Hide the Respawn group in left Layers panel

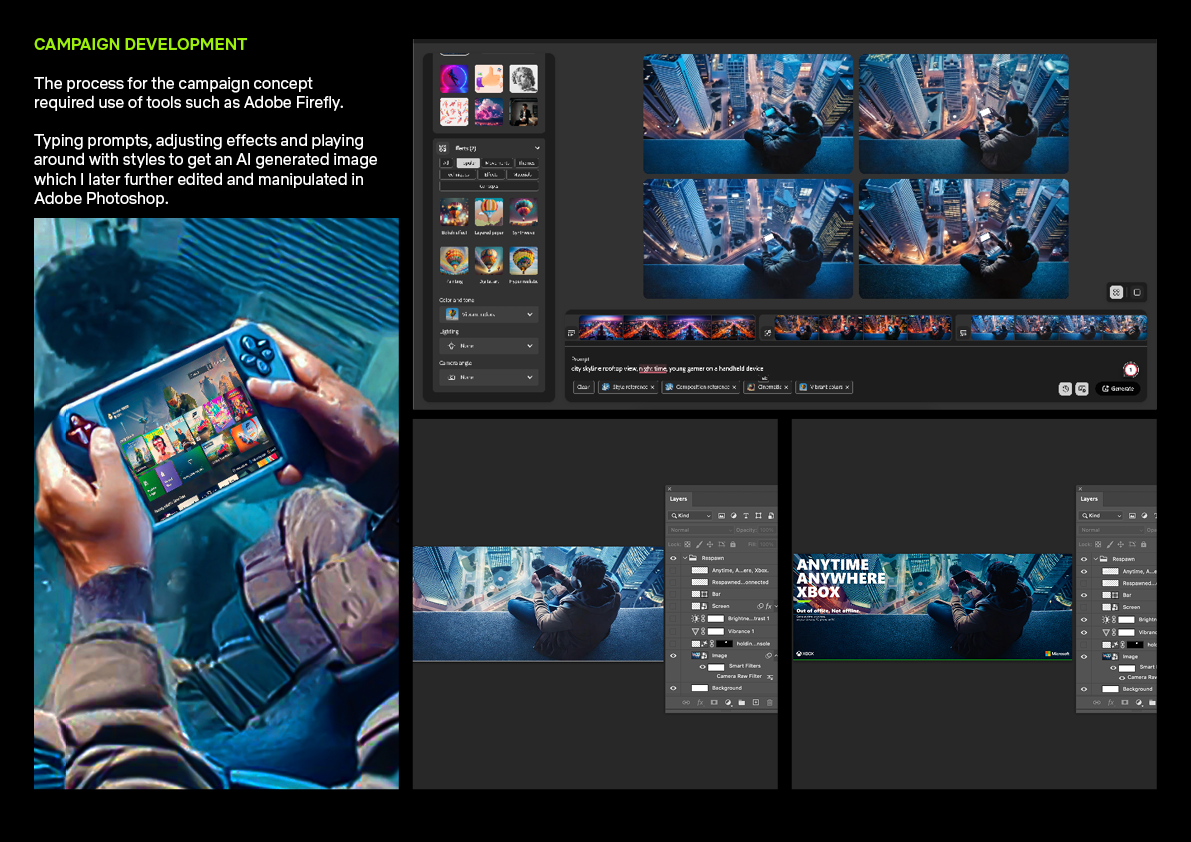[x=673, y=558]
